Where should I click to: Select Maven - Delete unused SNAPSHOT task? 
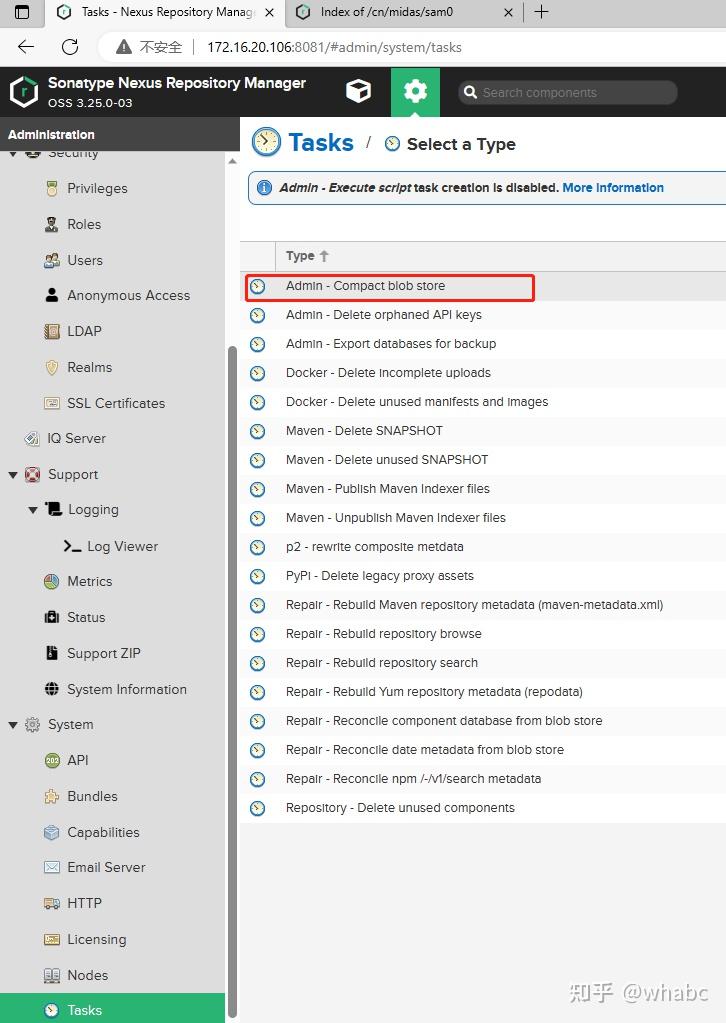483,460
